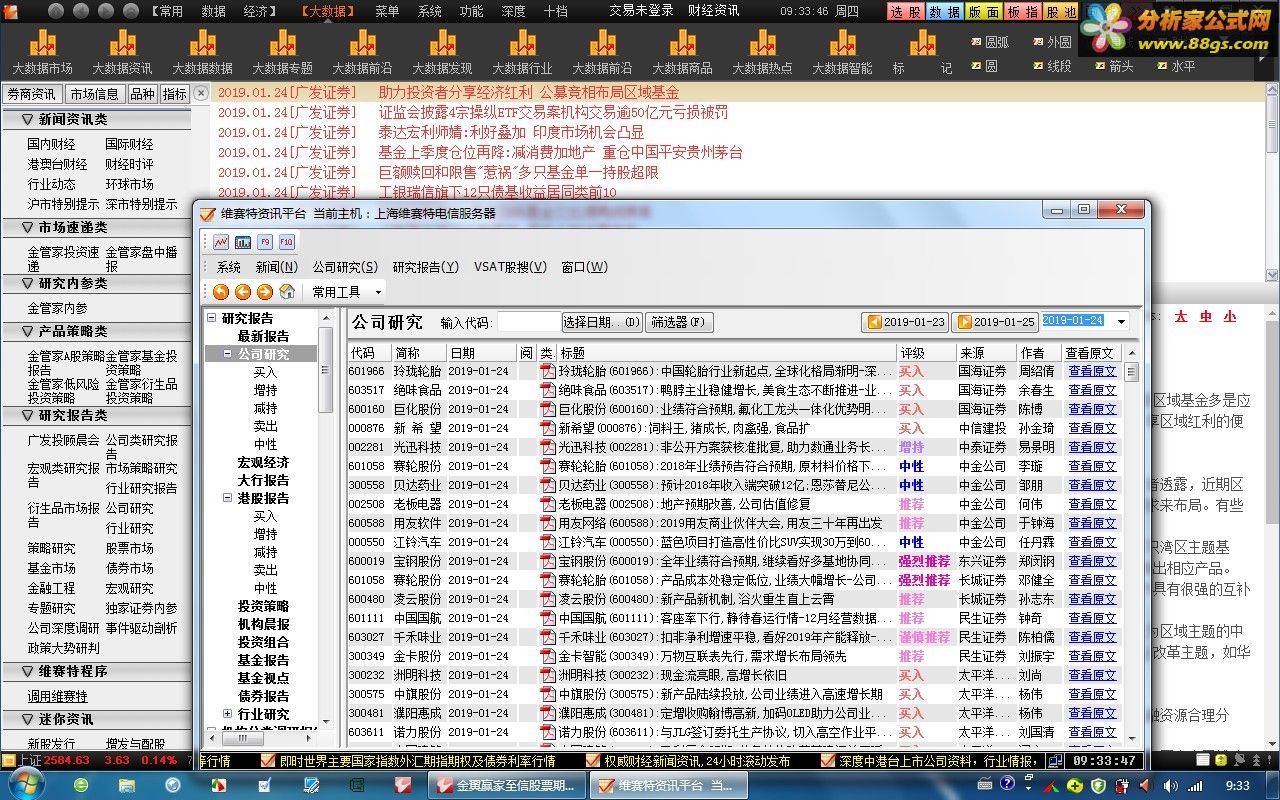Viewport: 1280px width, 800px height.
Task: Open the 新闻(N) menu
Action: pyautogui.click(x=276, y=267)
